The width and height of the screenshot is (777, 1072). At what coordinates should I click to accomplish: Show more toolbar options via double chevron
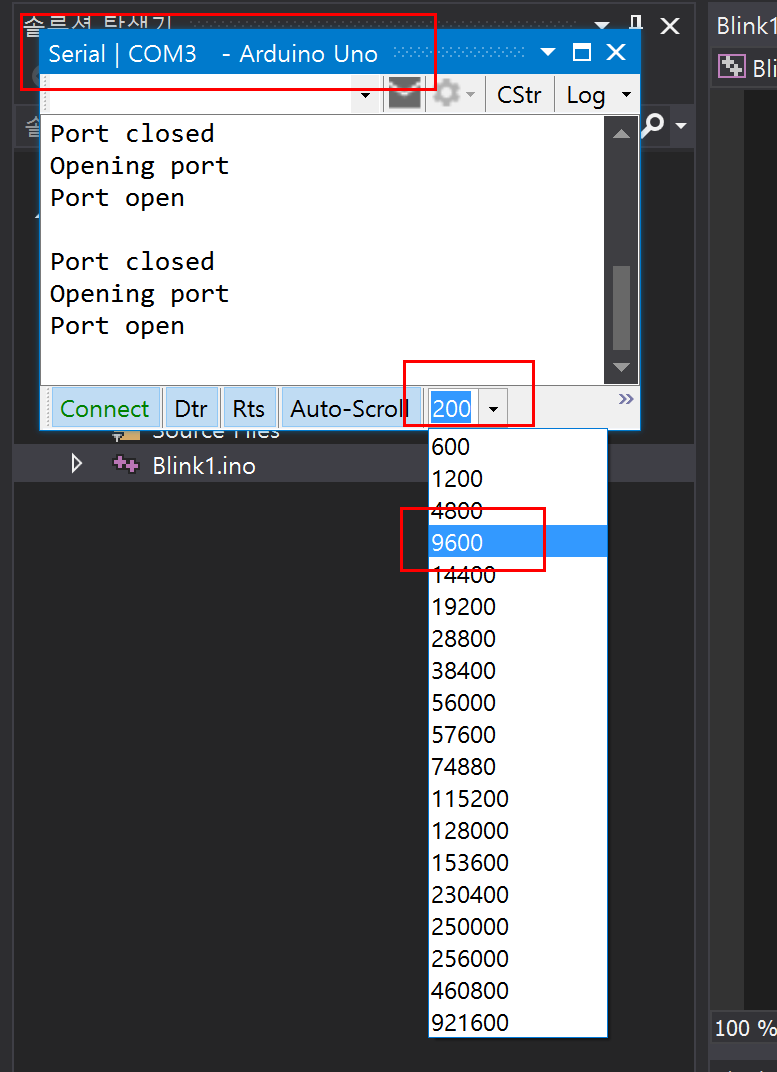click(x=625, y=399)
